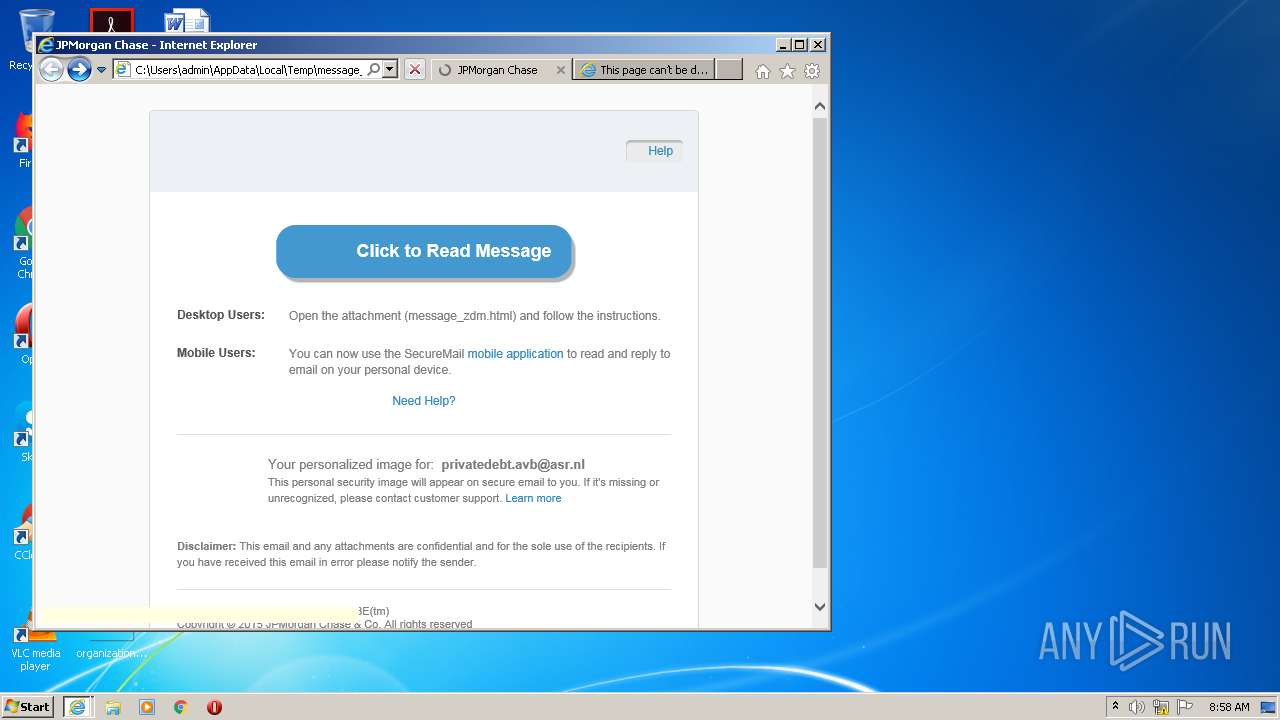Follow the "mobile application" link
This screenshot has width=1280, height=720.
[x=515, y=354]
